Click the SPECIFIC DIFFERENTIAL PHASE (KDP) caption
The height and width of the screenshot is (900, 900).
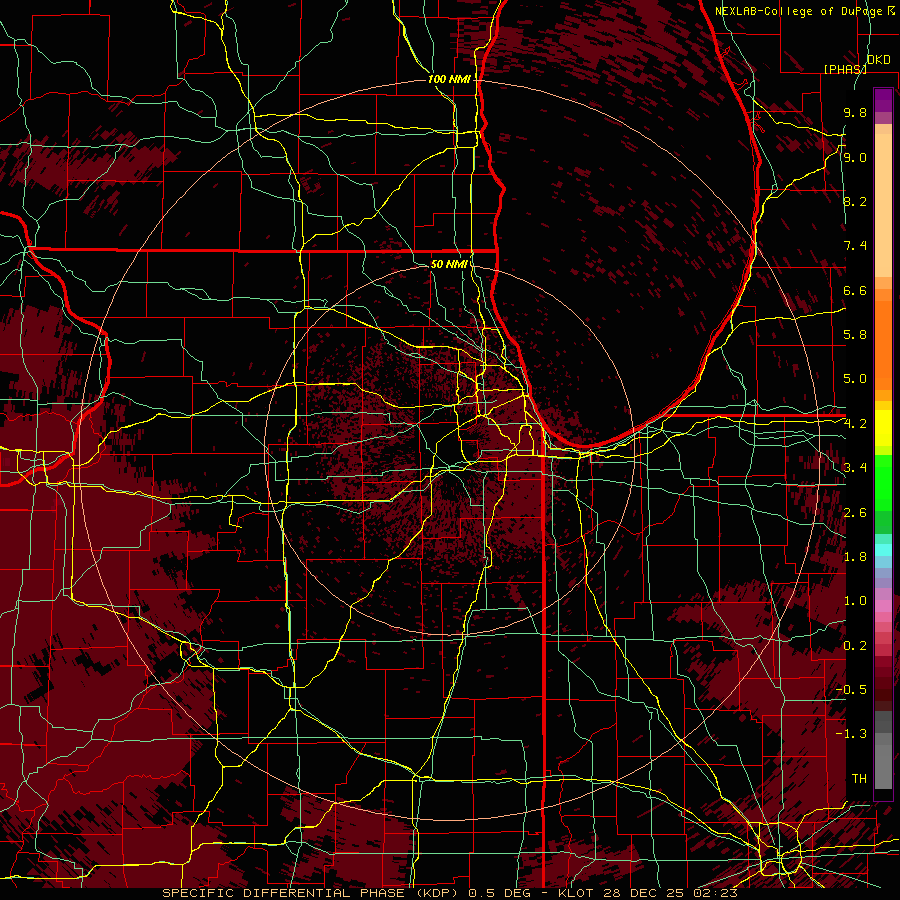[312, 893]
